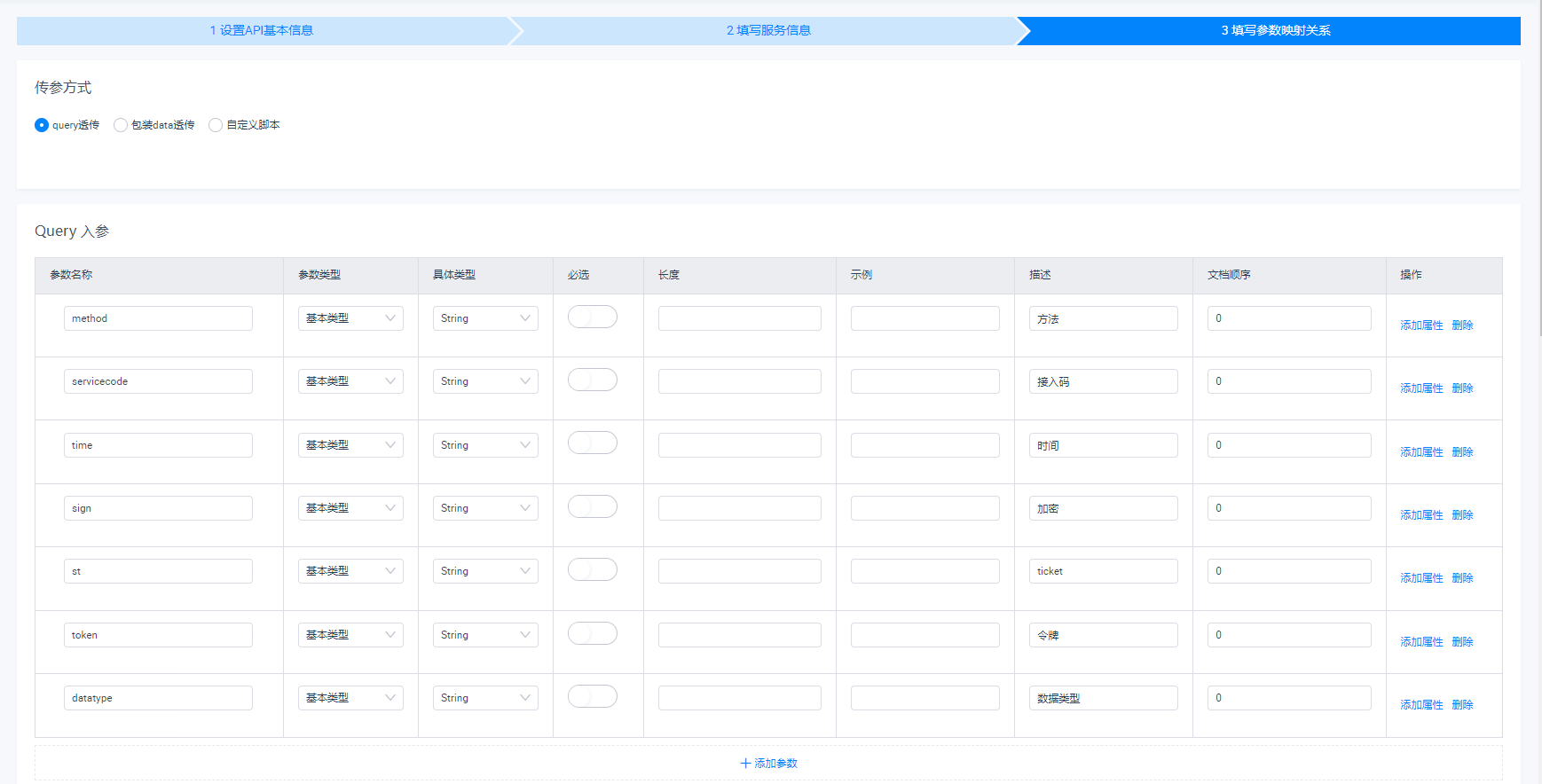
Task: Click 添加属性 in method row
Action: point(1421,325)
